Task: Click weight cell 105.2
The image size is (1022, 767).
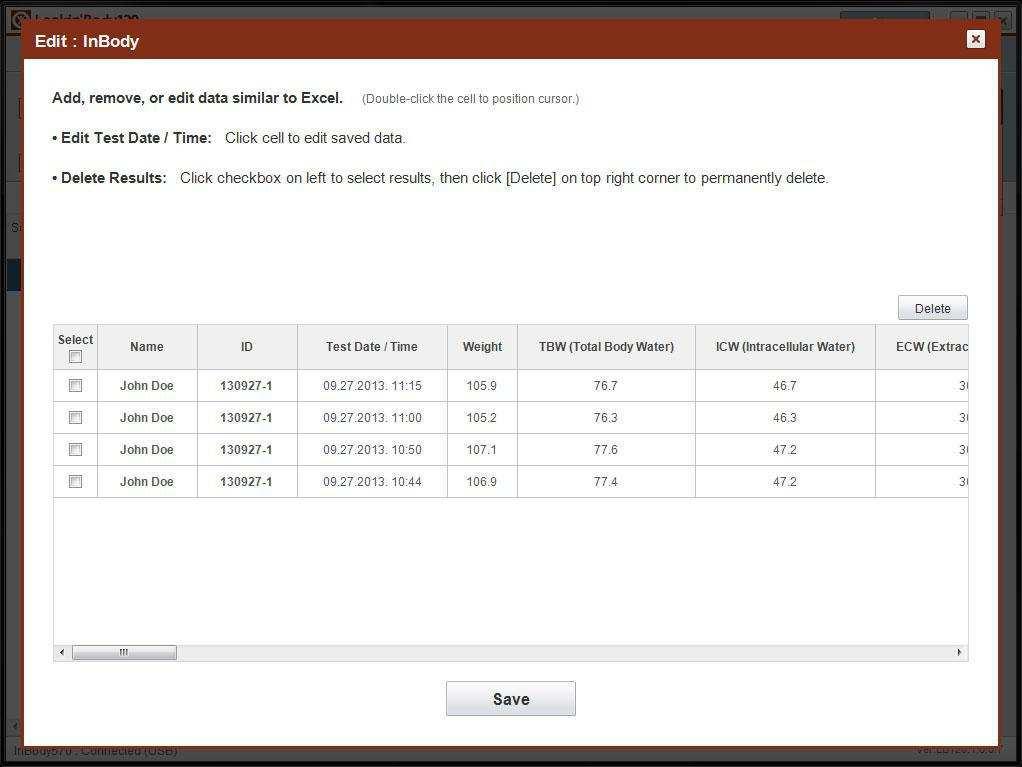Action: point(482,418)
